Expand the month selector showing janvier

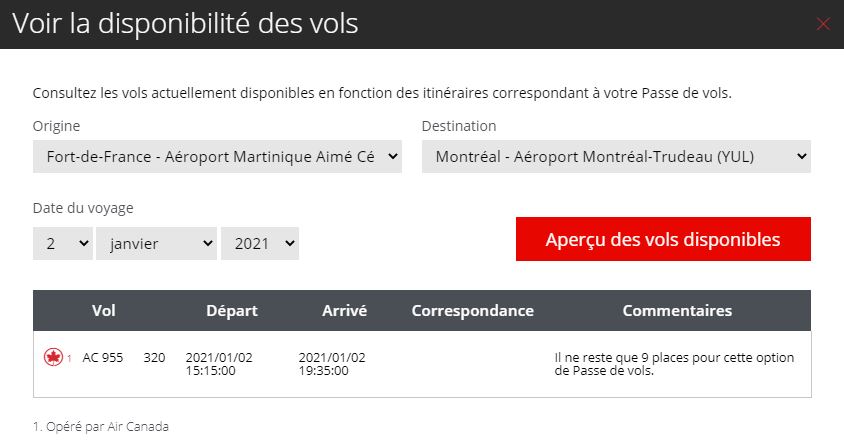[156, 242]
